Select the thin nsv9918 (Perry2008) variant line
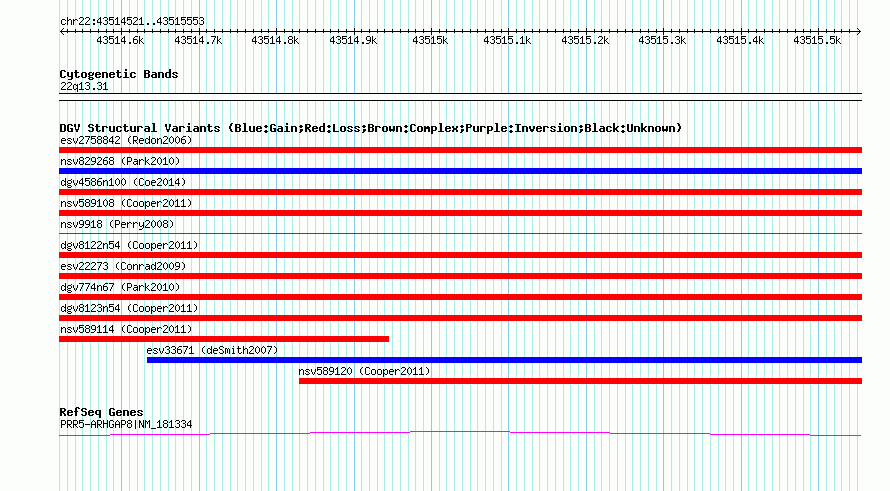The height and width of the screenshot is (491, 890). pyautogui.click(x=460, y=233)
